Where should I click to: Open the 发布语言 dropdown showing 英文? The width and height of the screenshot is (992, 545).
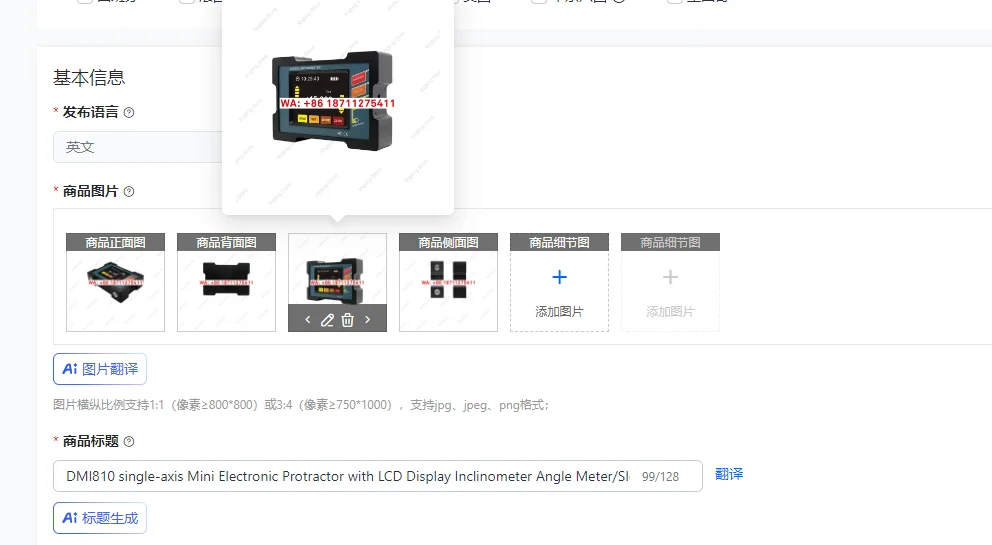tap(138, 147)
